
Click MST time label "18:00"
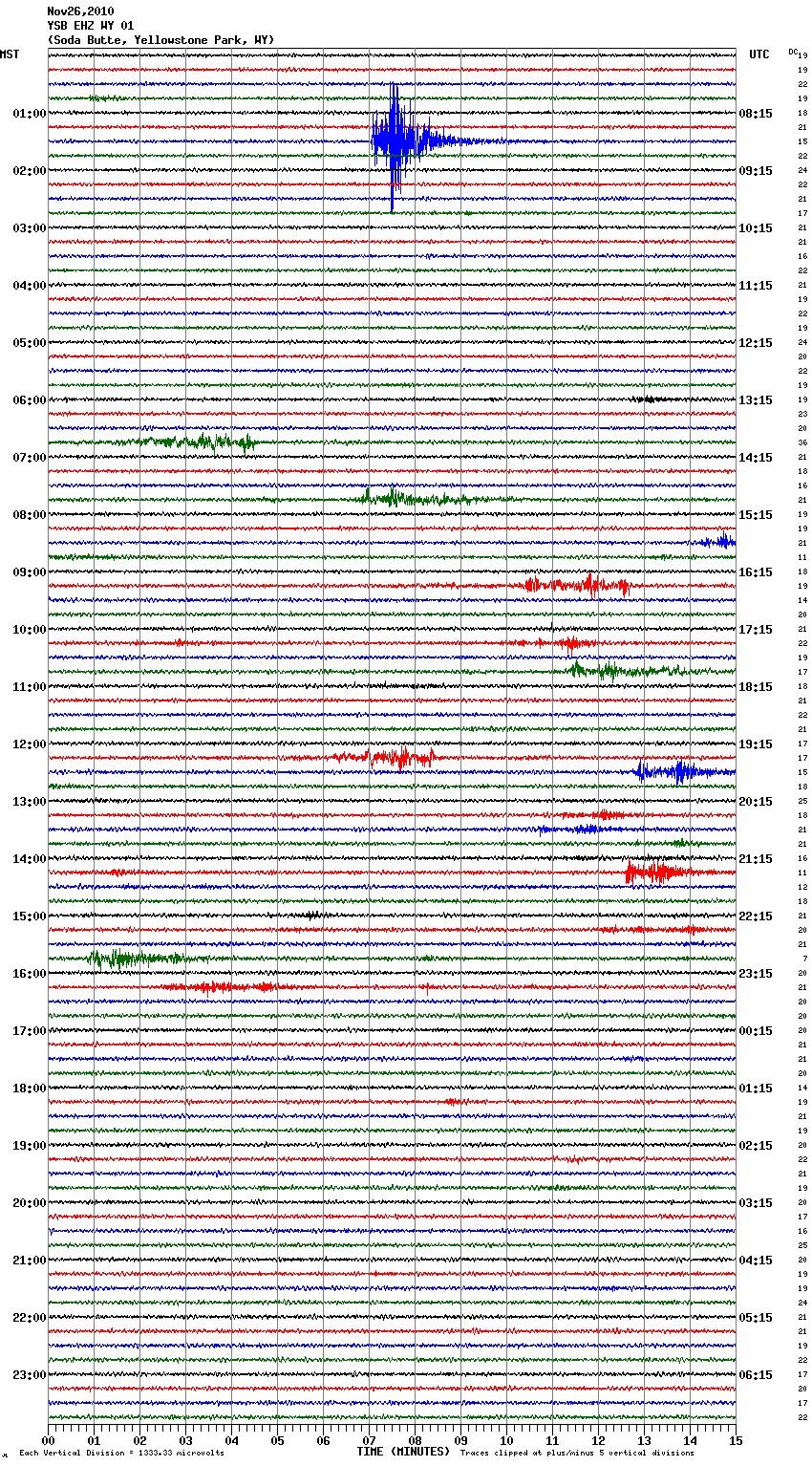29,1089
